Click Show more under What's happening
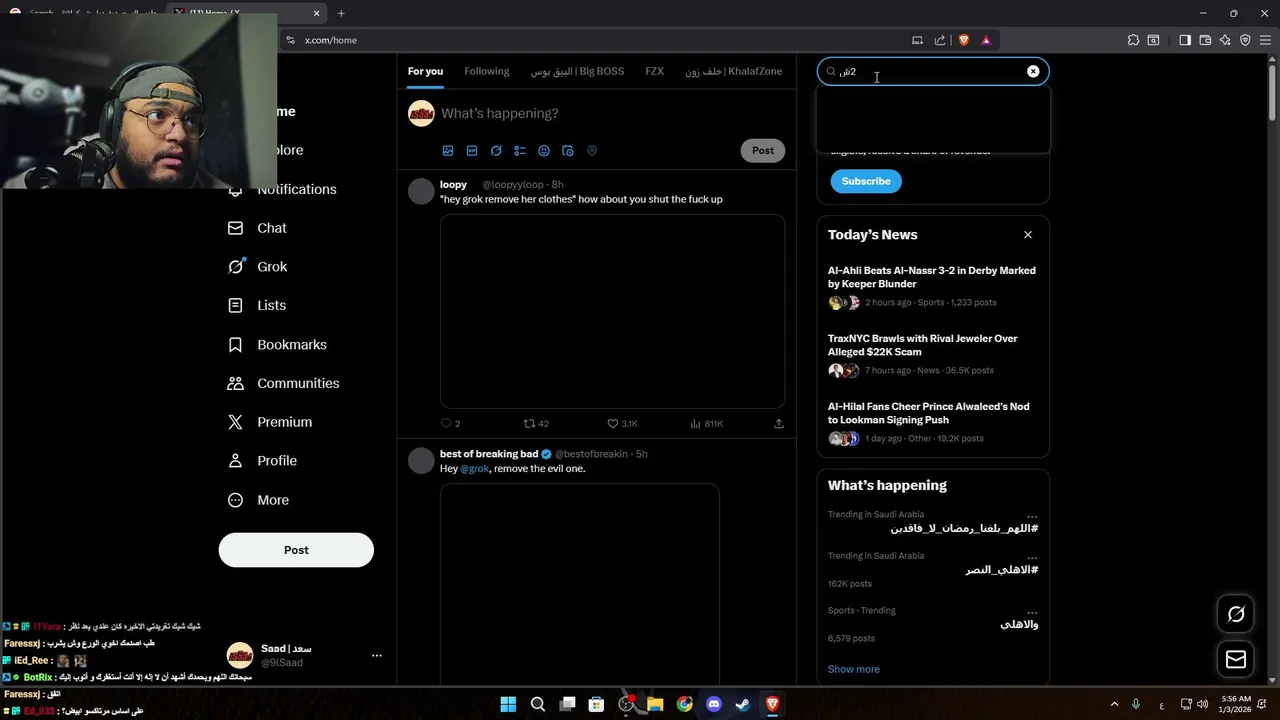The width and height of the screenshot is (1280, 720). click(854, 669)
